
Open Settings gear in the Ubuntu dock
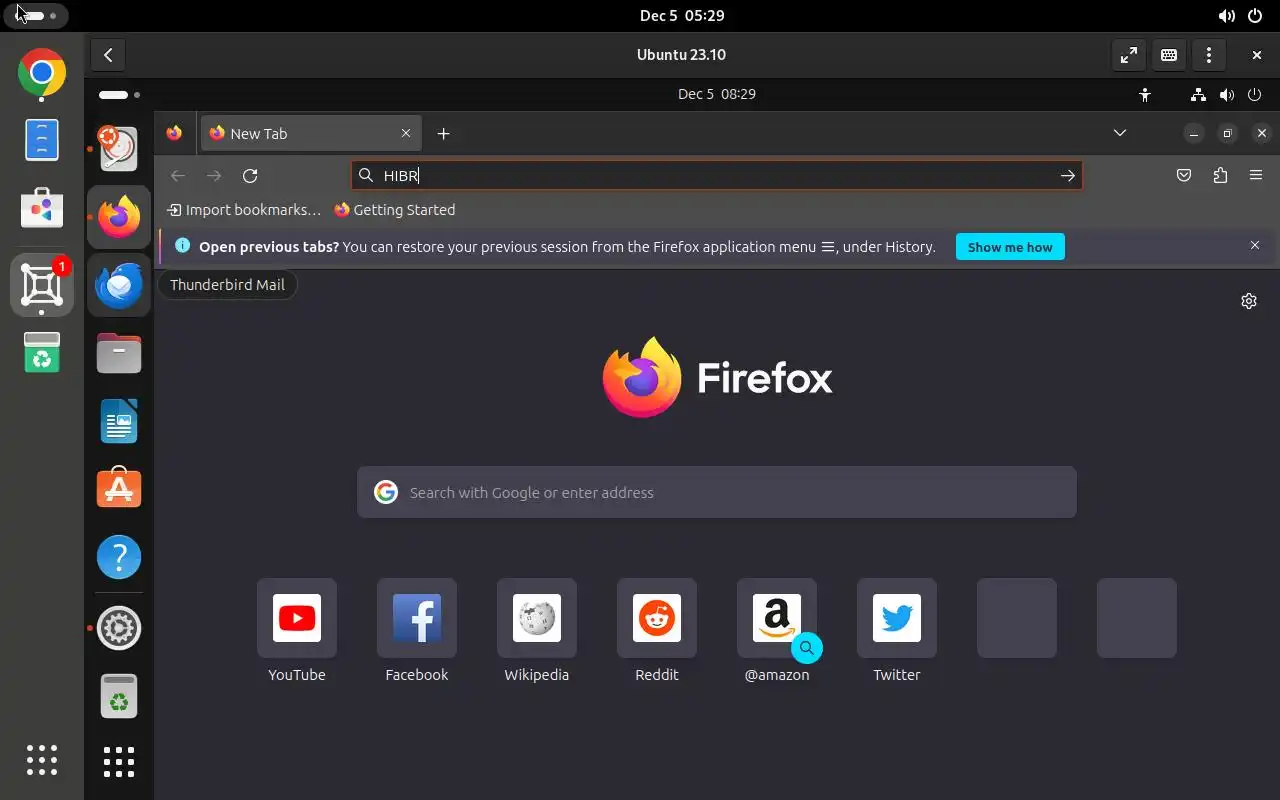[x=119, y=628]
